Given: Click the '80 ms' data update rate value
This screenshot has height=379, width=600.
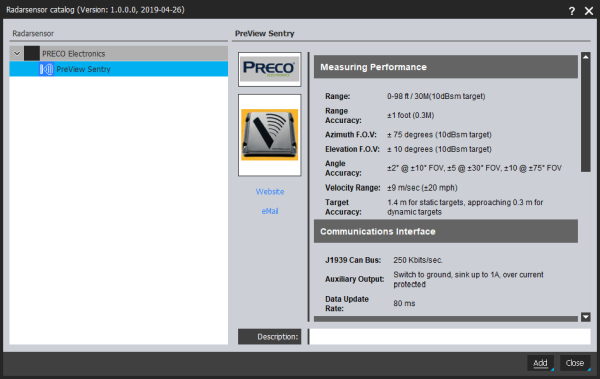Looking at the screenshot, I should pos(404,303).
